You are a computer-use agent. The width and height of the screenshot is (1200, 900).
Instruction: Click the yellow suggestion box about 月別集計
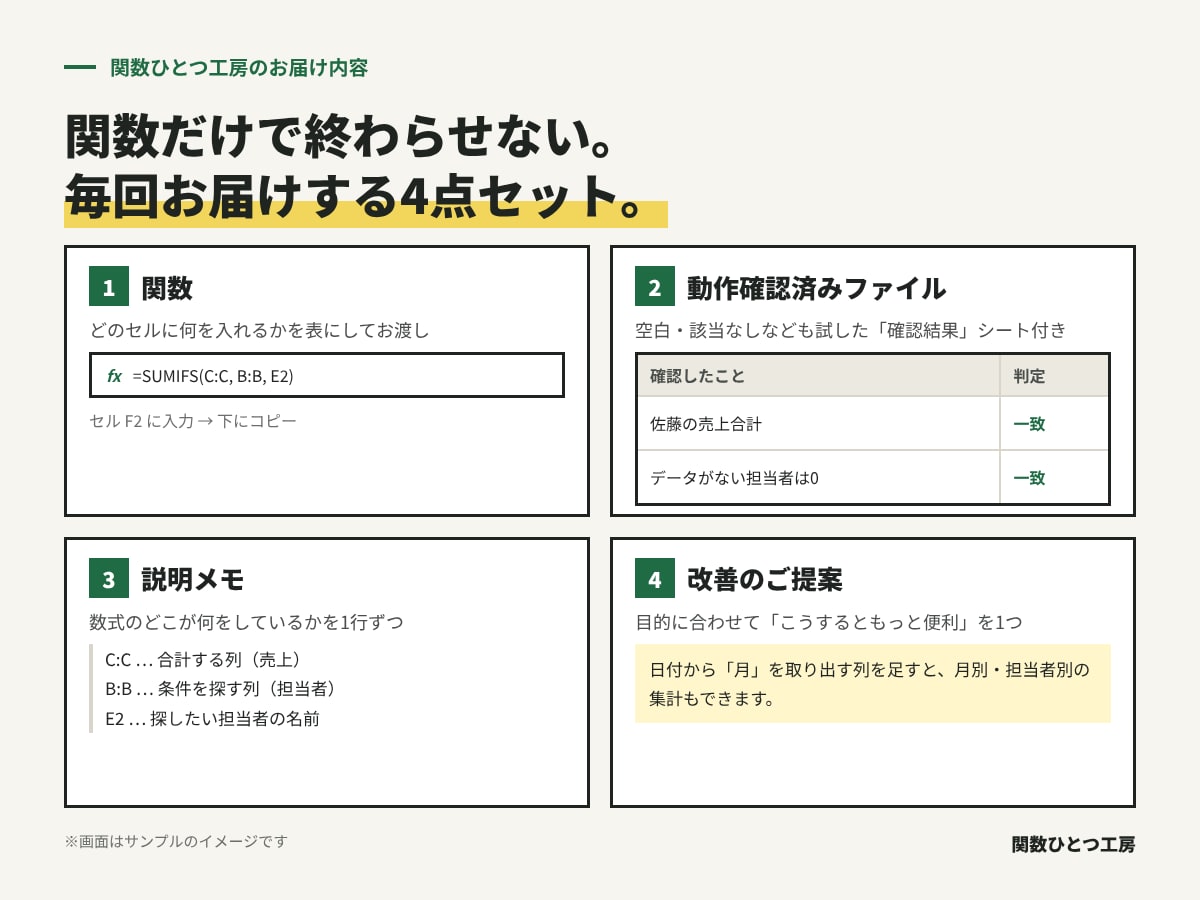coord(873,683)
